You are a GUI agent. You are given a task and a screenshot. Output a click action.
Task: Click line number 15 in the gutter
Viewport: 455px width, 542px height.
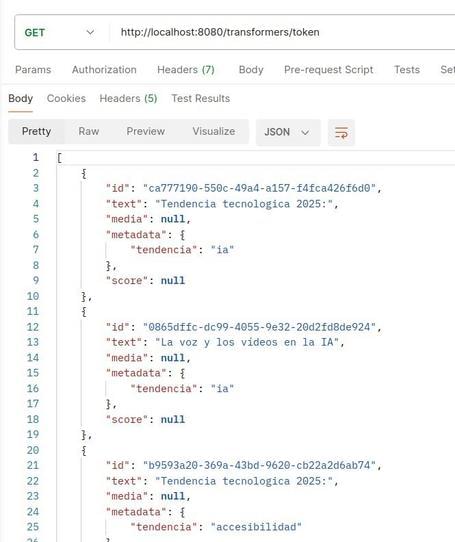click(x=33, y=373)
